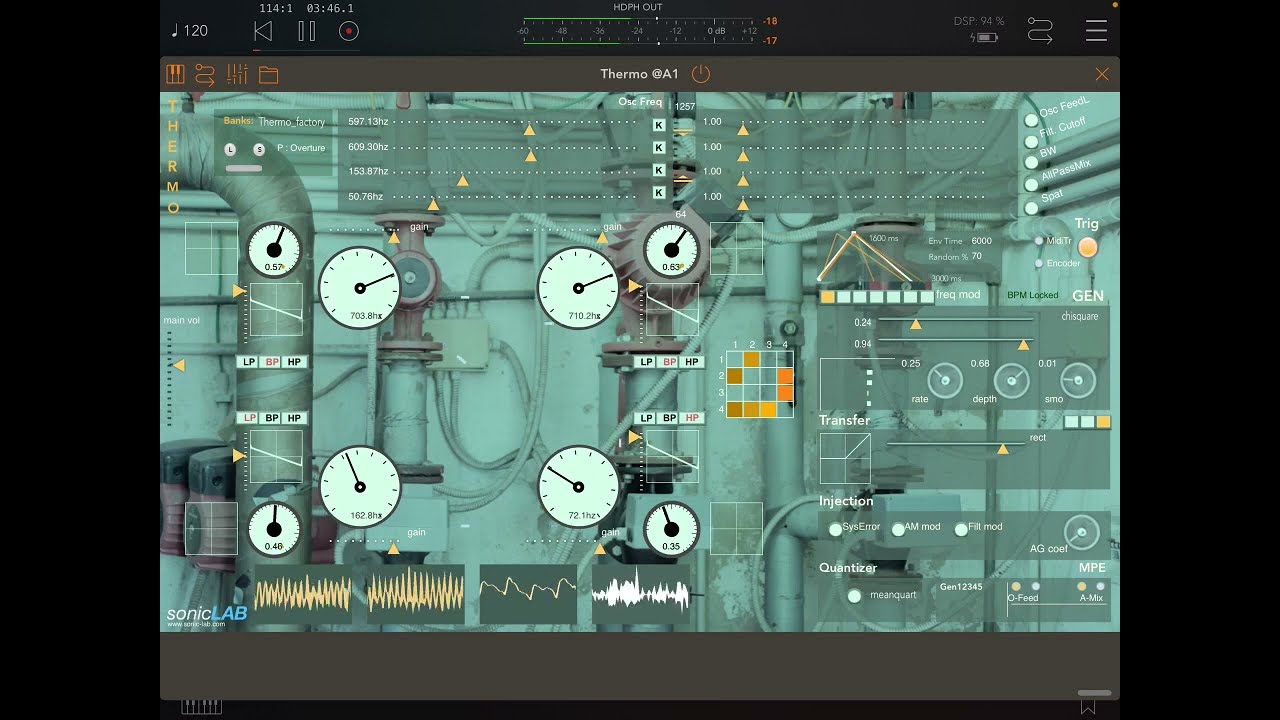Click the rate knob in GEN
The height and width of the screenshot is (720, 1280).
click(945, 381)
